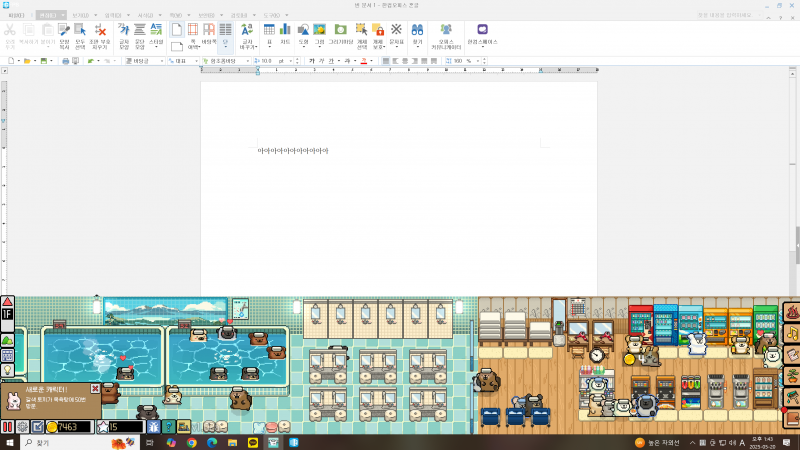Open Character Shape formatting icon
The height and width of the screenshot is (450, 800).
124,30
